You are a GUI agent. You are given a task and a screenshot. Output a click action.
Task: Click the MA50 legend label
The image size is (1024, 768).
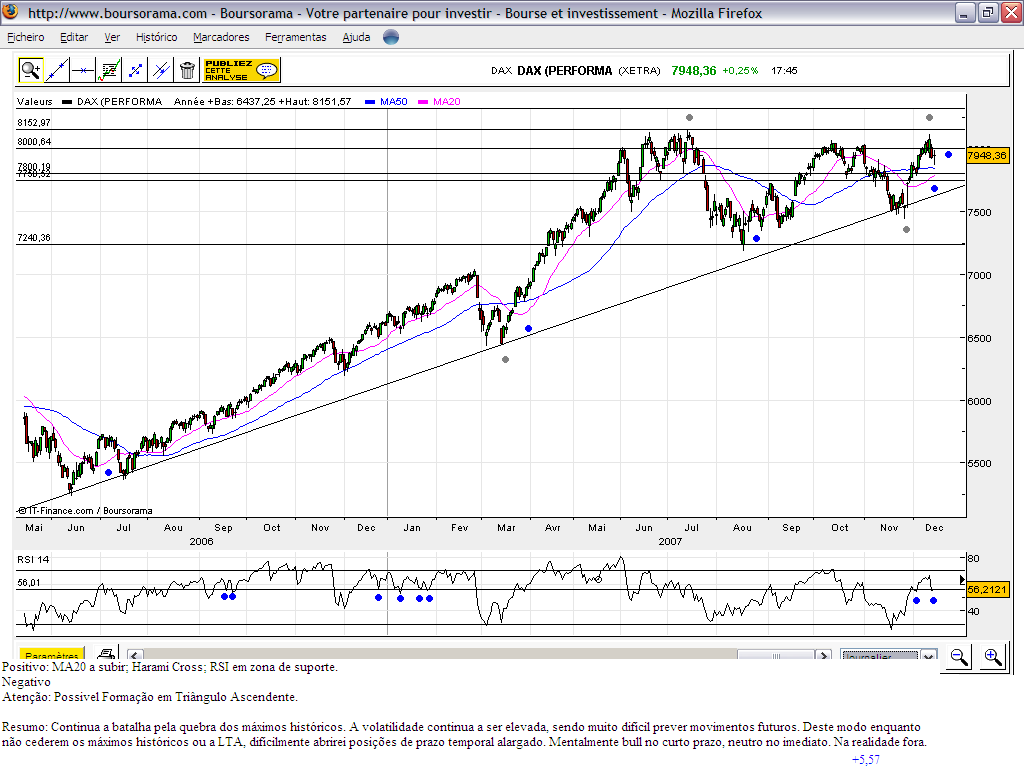click(394, 101)
